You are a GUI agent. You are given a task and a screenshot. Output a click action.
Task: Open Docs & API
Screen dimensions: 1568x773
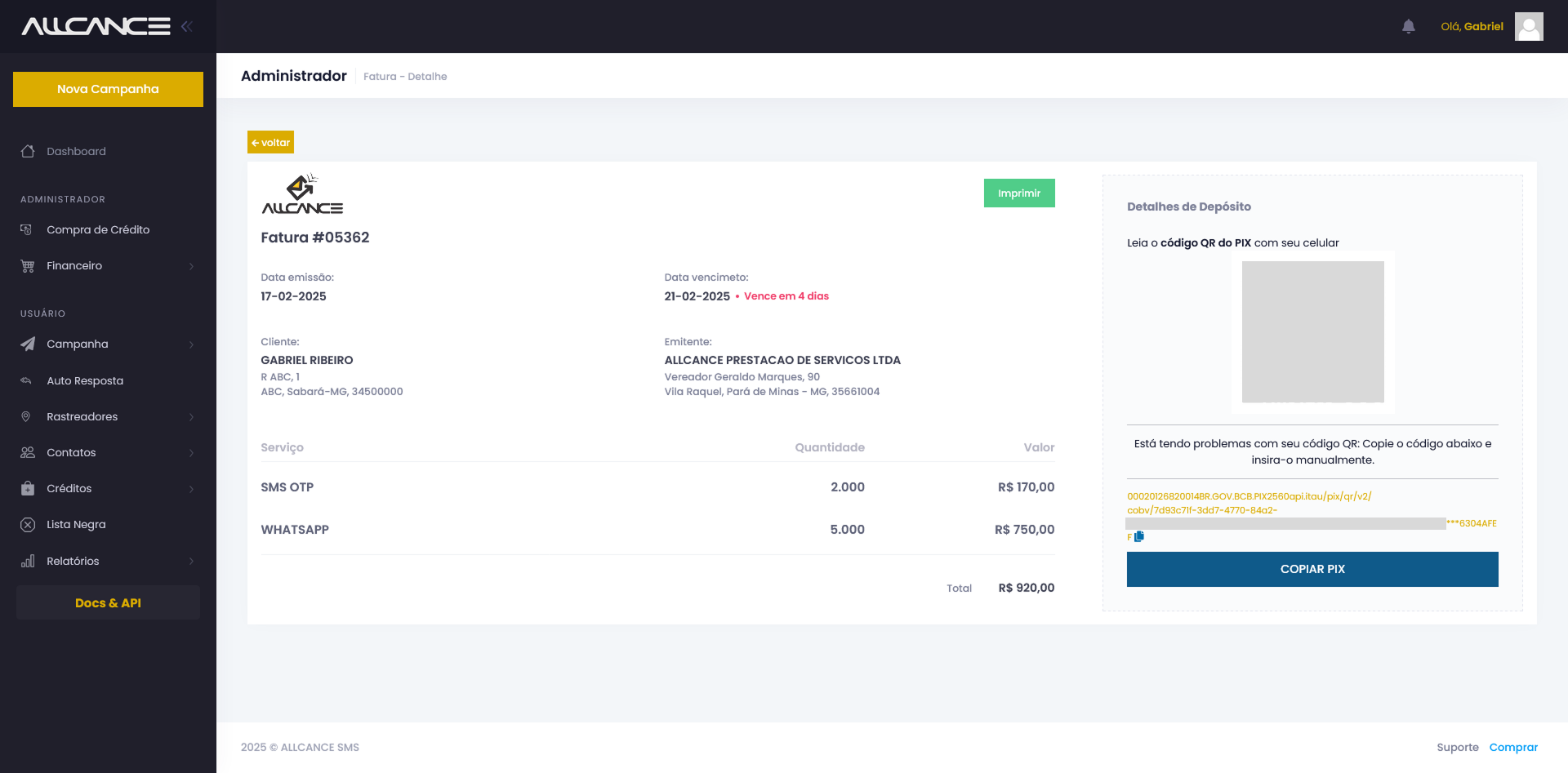tap(108, 602)
